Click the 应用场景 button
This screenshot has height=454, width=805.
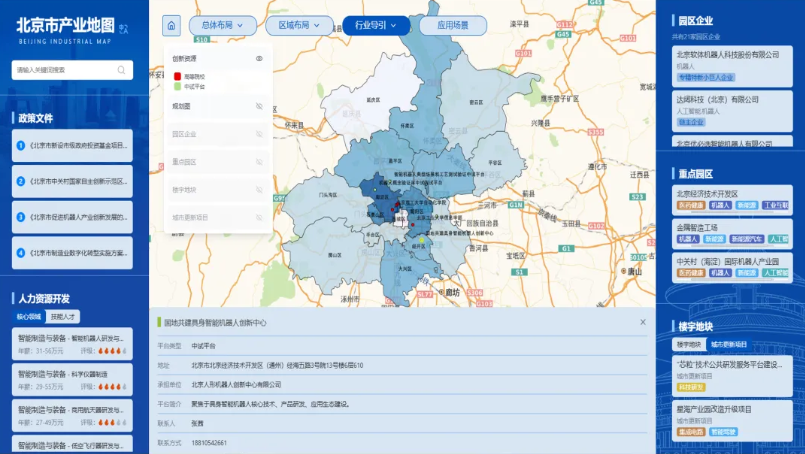tap(447, 26)
